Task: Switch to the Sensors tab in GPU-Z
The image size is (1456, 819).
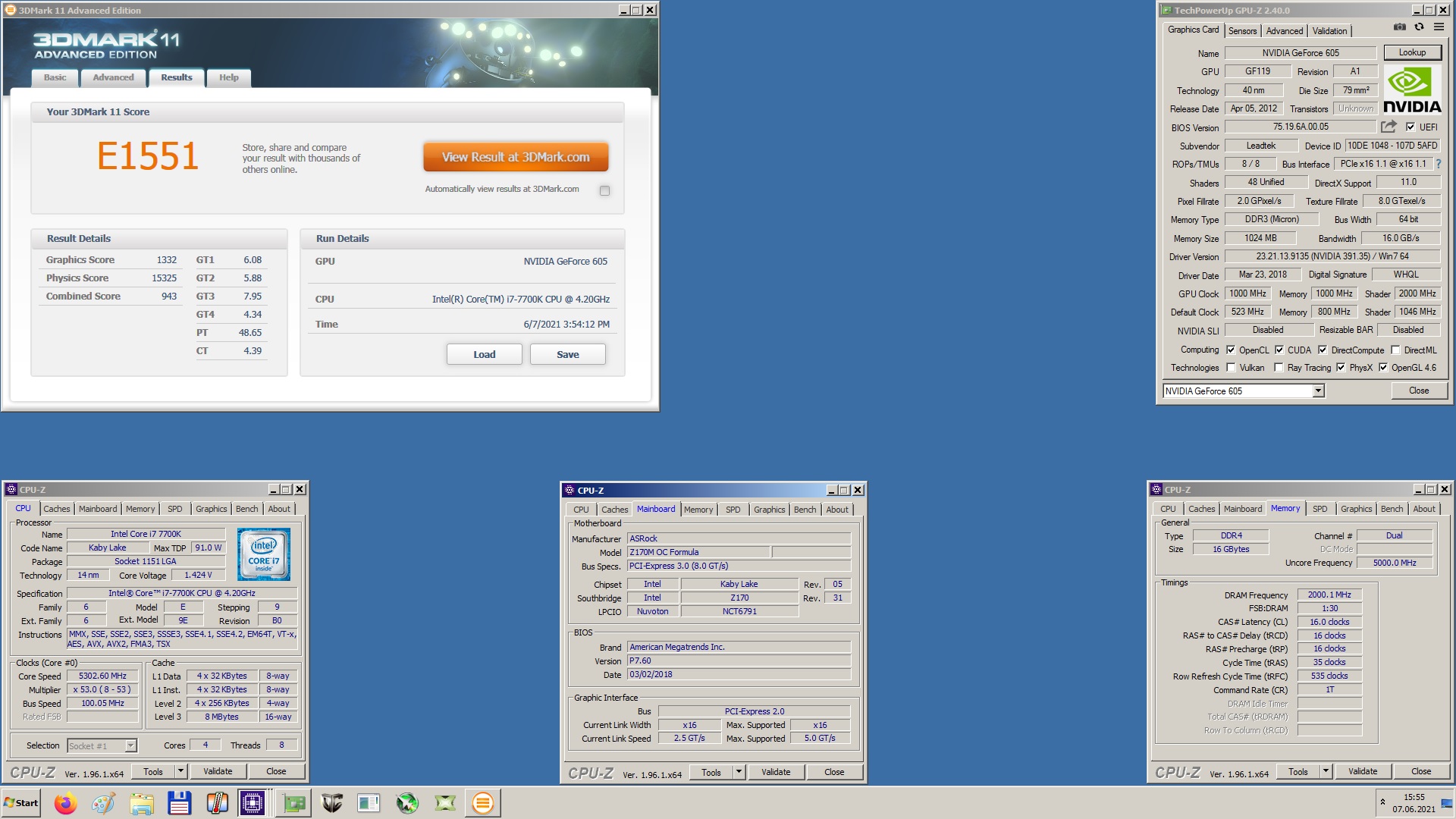Action: 1242,31
